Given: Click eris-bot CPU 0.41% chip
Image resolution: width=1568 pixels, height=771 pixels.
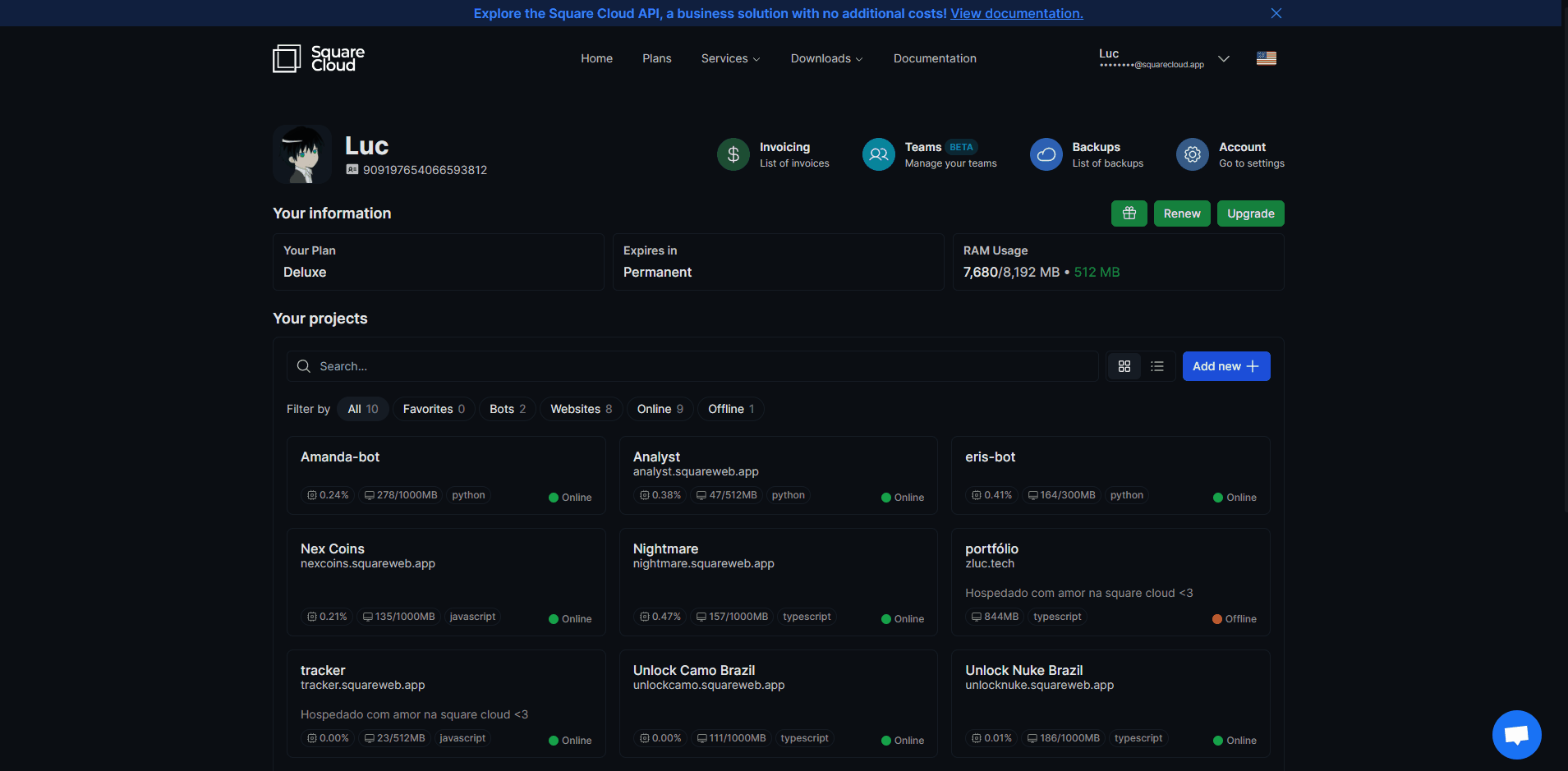Looking at the screenshot, I should tap(991, 495).
